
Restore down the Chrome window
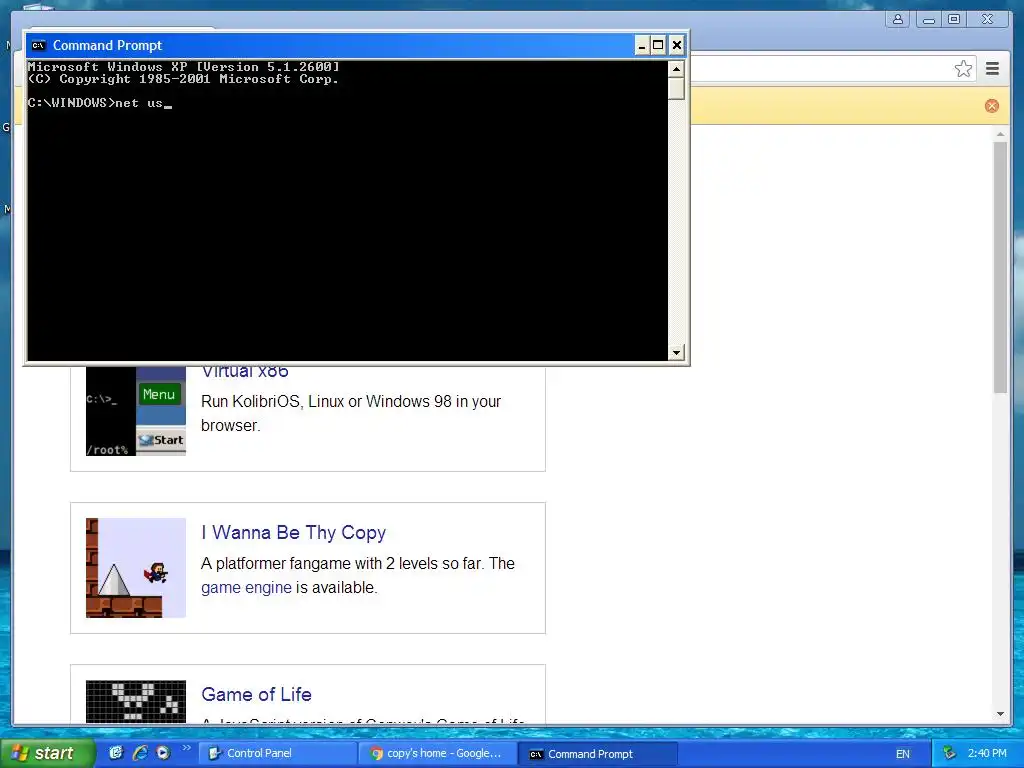coord(954,19)
